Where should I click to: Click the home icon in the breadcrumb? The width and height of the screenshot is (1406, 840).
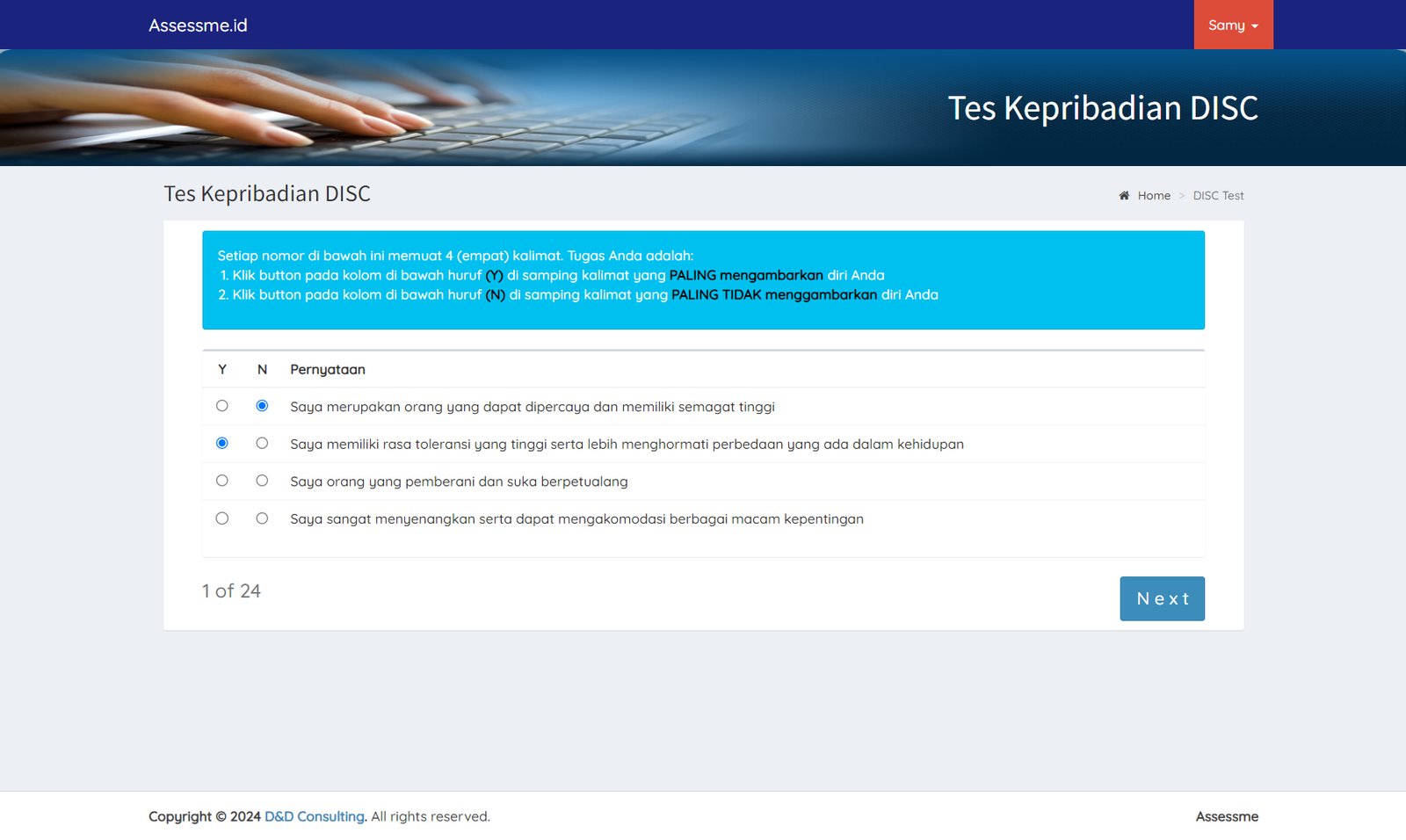click(x=1124, y=196)
